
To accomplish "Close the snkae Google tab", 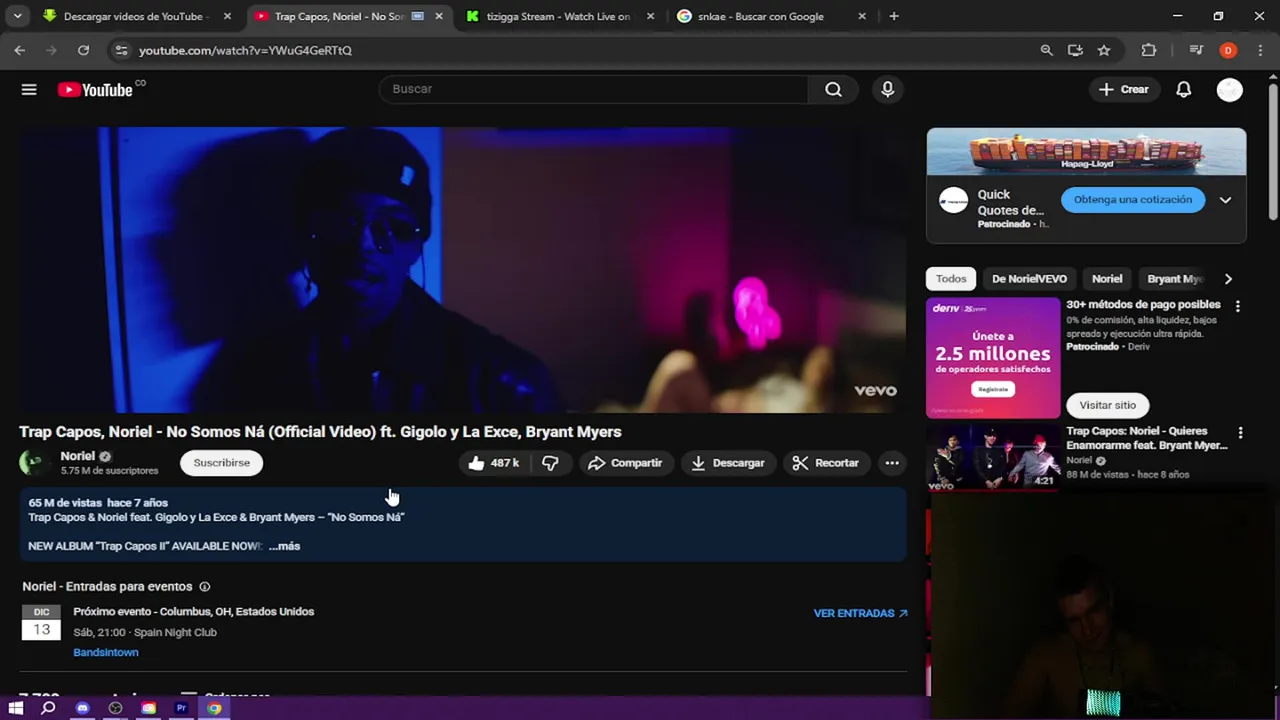I will tap(862, 16).
